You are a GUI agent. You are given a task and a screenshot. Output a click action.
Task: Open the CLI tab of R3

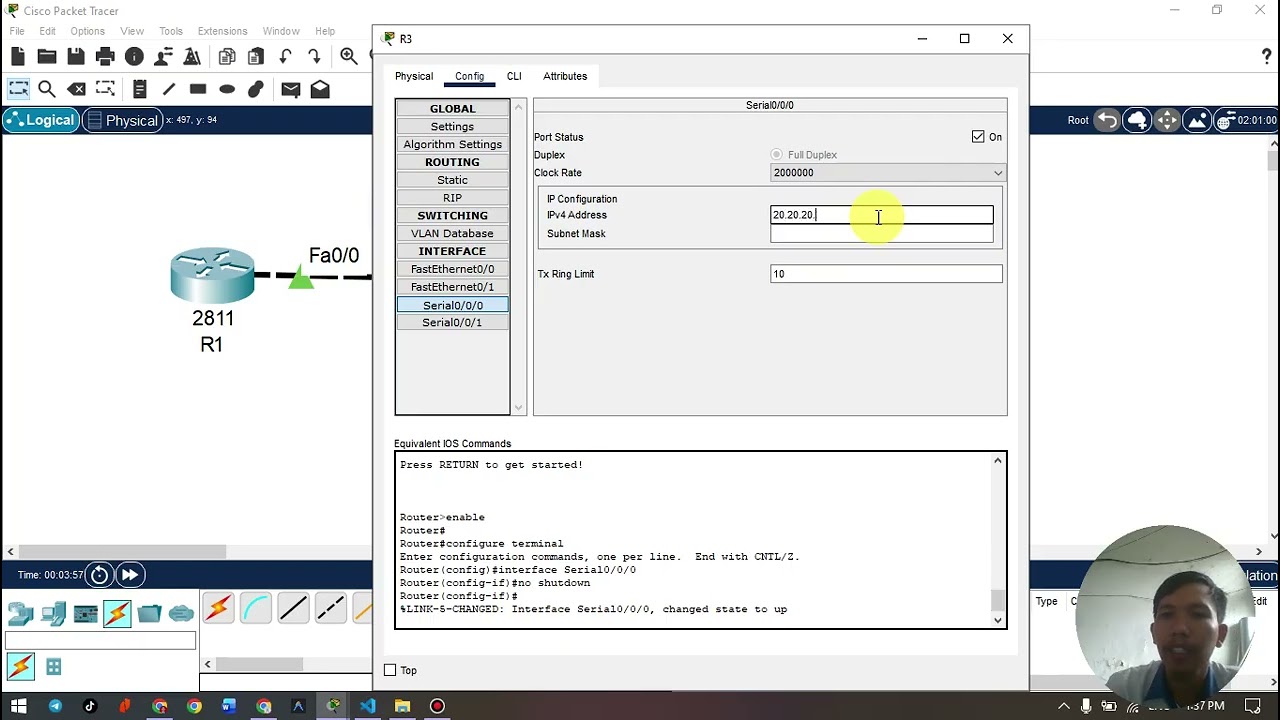coord(514,76)
